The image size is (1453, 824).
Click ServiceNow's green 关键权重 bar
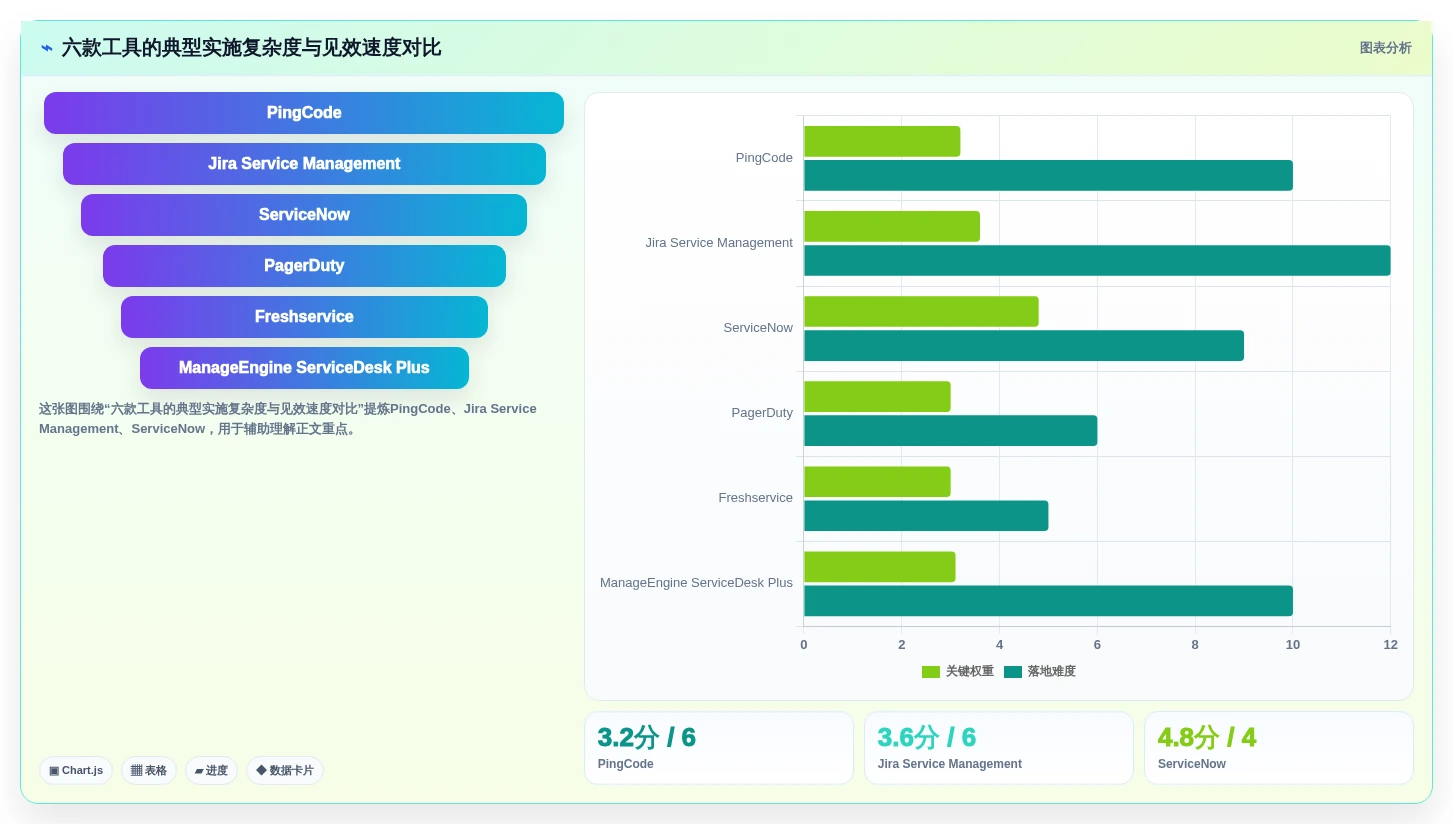tap(921, 311)
